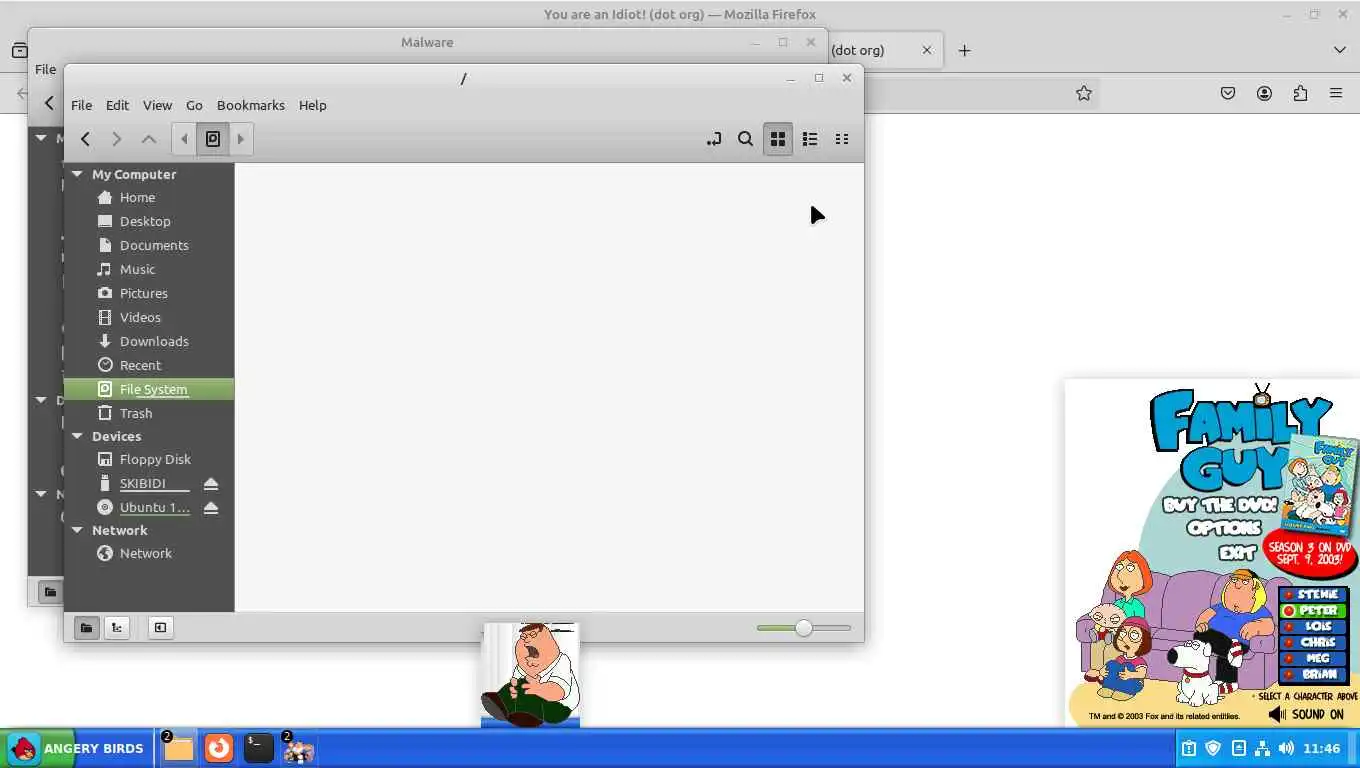1360x768 pixels.
Task: Show places in sidebar
Action: click(x=86, y=627)
